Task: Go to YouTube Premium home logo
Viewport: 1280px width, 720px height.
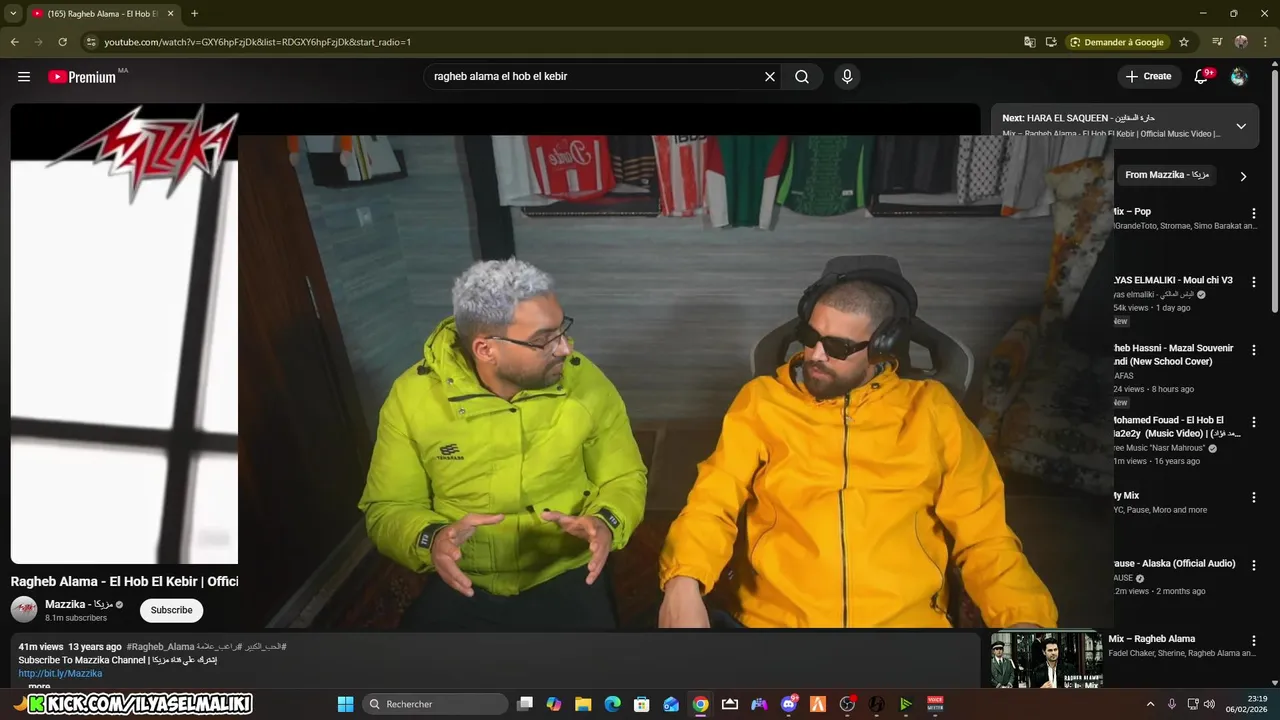Action: 82,77
